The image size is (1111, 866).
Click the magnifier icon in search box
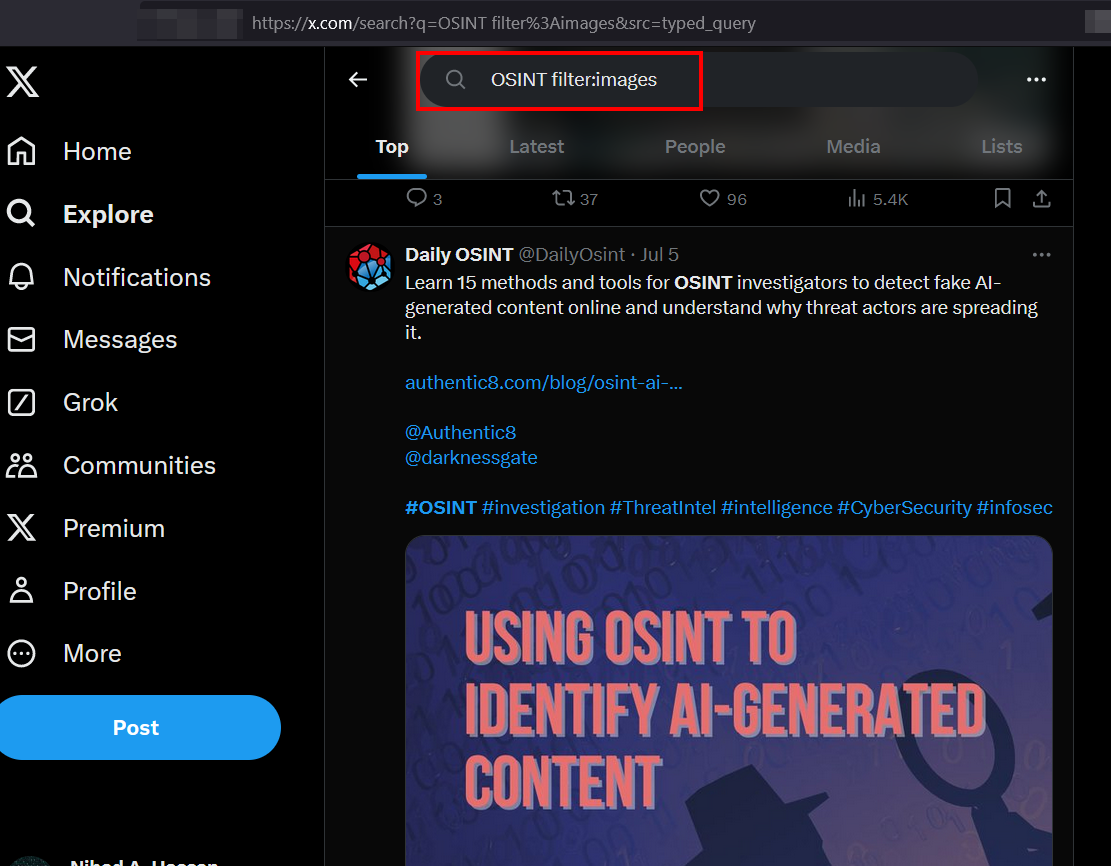click(455, 79)
